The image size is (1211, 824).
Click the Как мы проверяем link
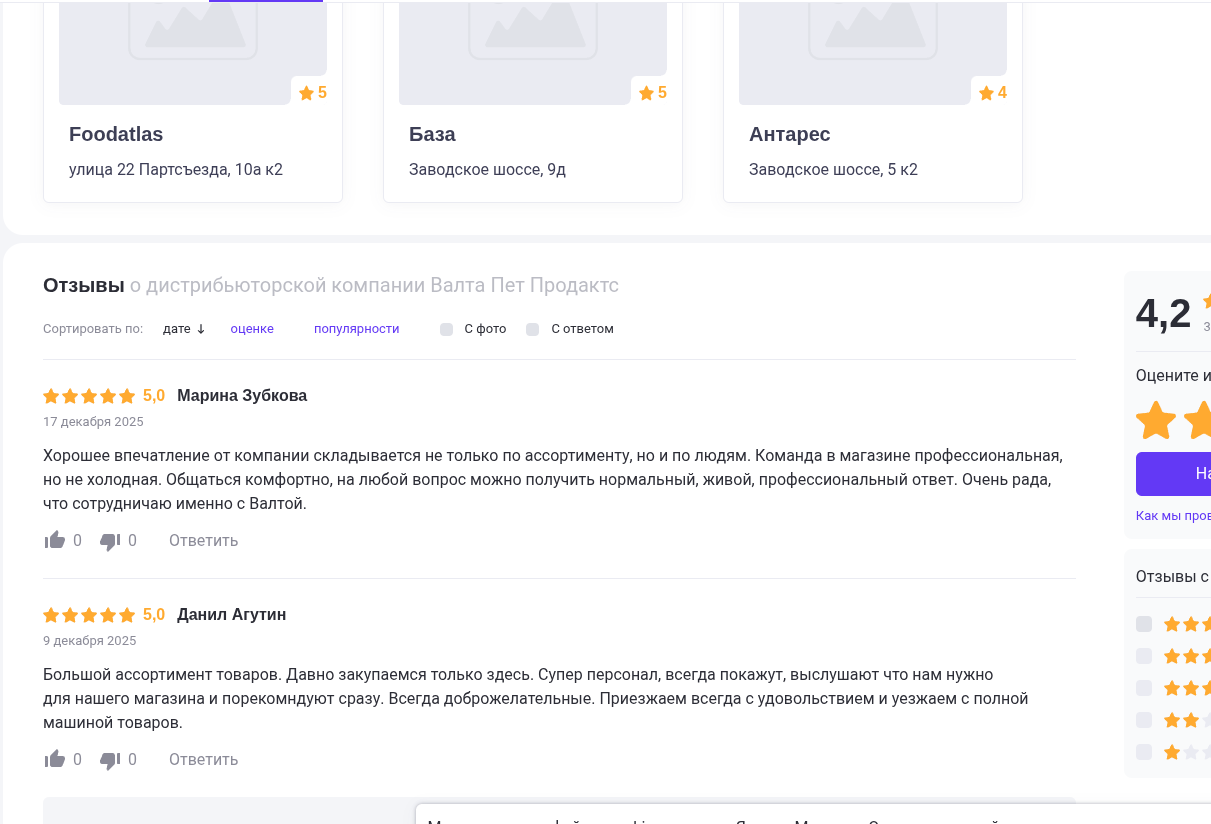[1173, 516]
